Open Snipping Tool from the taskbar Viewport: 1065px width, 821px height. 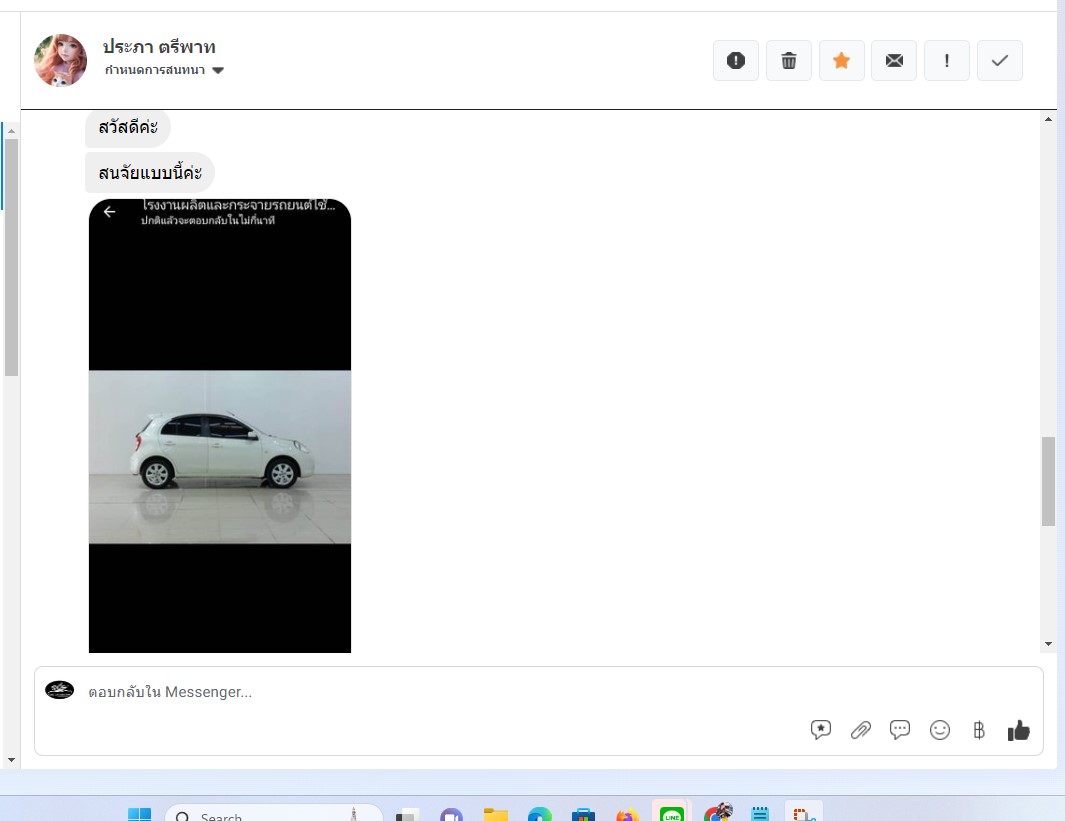click(x=804, y=814)
